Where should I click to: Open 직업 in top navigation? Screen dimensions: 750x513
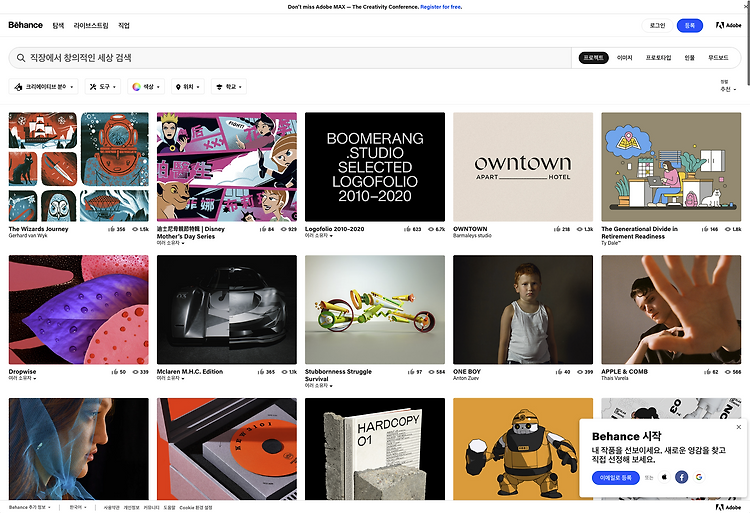[x=124, y=25]
